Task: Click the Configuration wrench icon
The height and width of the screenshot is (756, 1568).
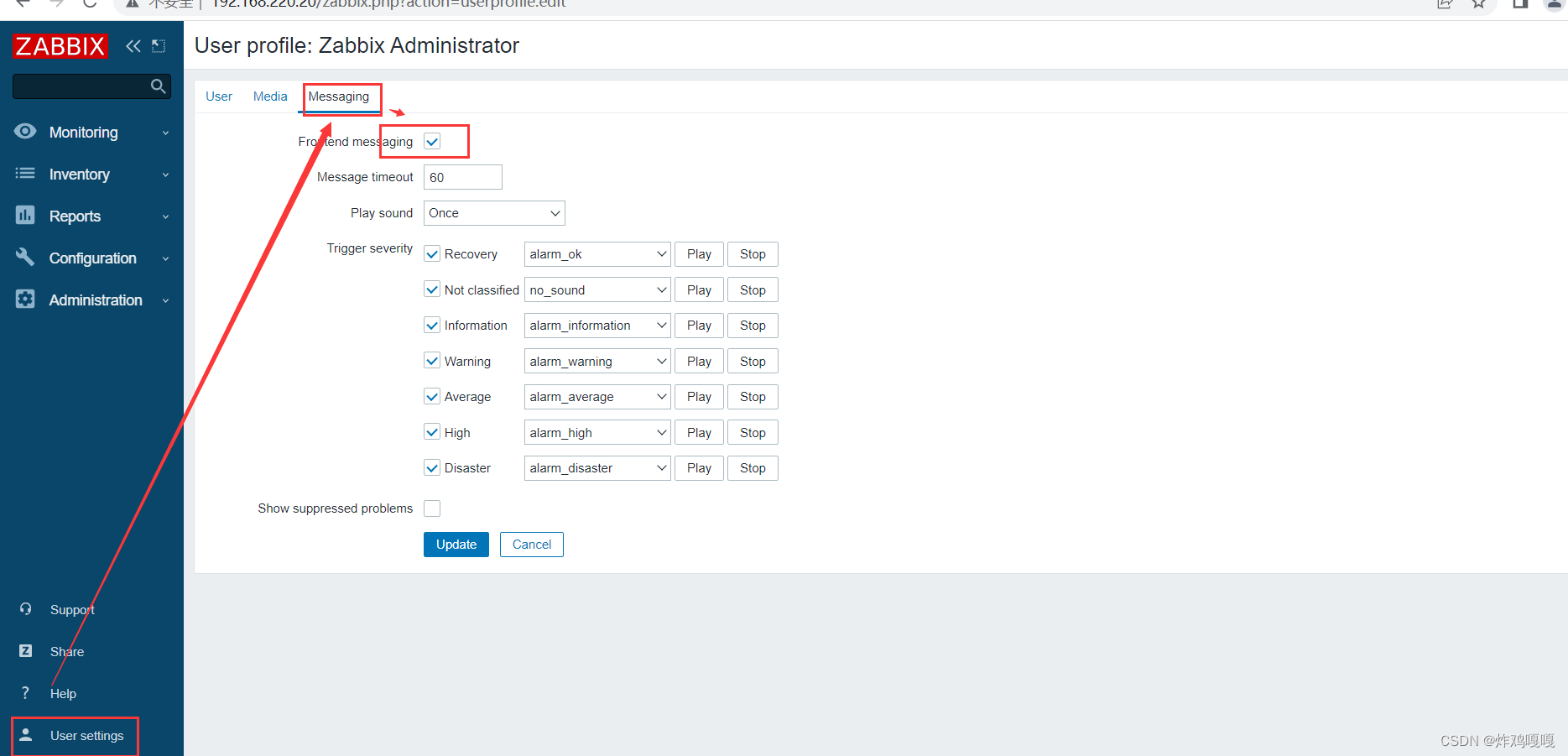Action: pyautogui.click(x=25, y=258)
